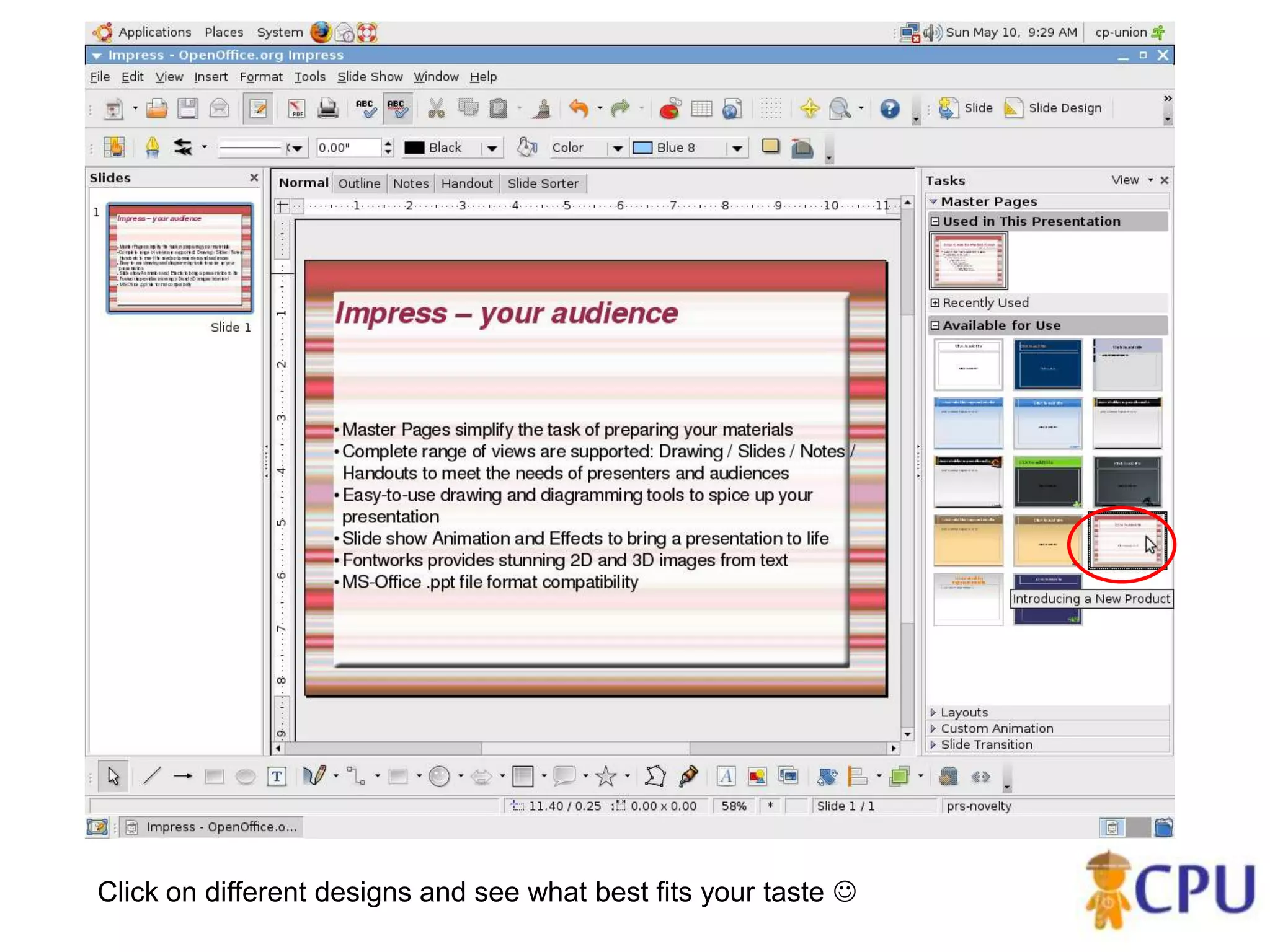Viewport: 1270px width, 952px height.
Task: Click the Export as PDF icon
Action: click(x=296, y=108)
